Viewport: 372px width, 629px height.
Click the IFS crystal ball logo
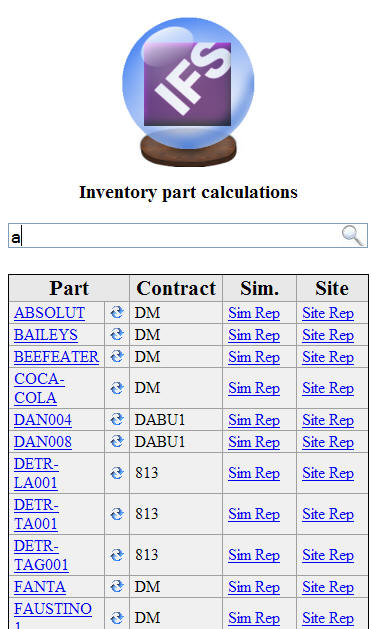(188, 92)
